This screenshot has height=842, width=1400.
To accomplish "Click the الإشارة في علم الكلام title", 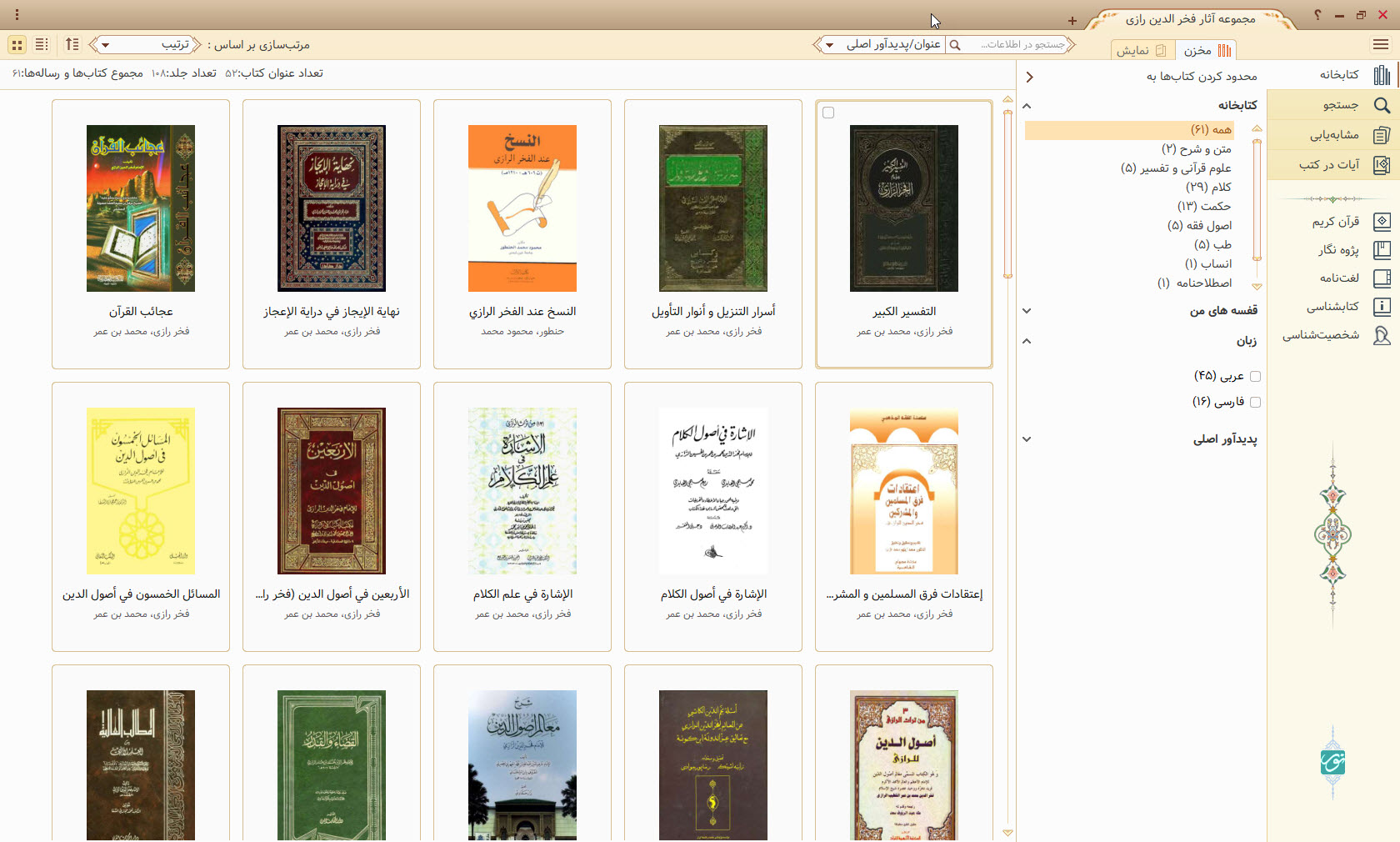I will click(522, 594).
